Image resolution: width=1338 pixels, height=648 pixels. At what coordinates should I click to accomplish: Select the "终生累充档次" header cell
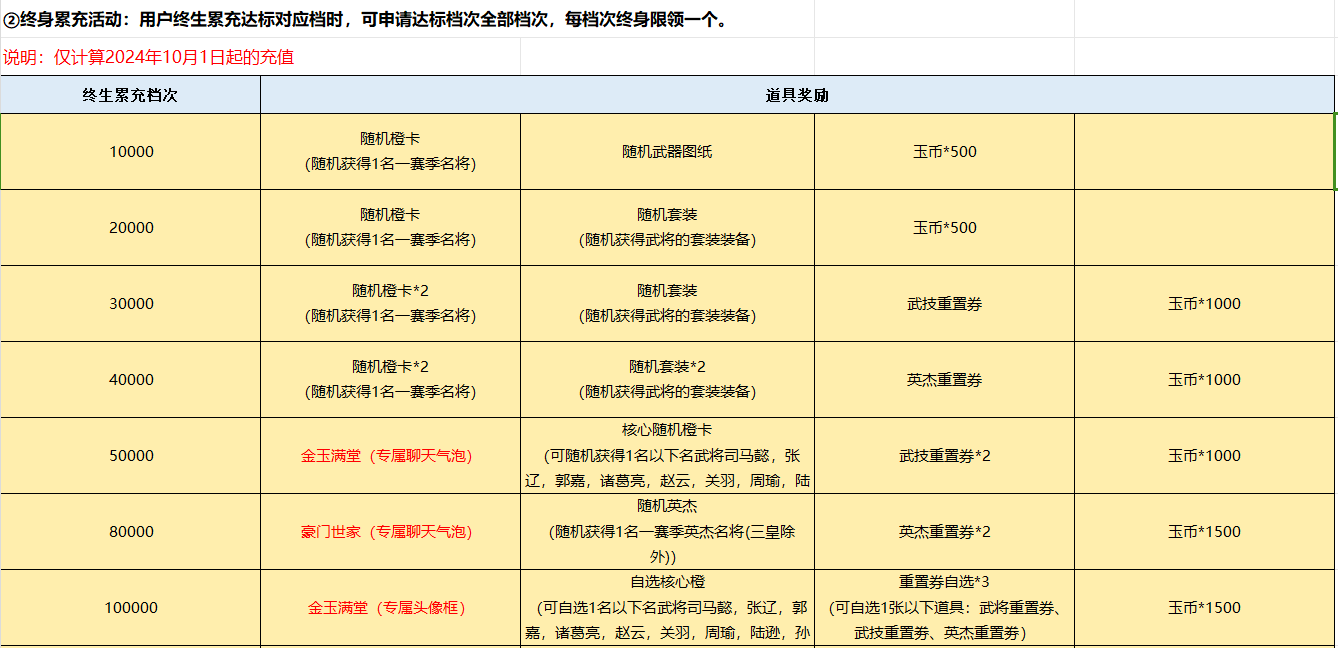click(x=130, y=95)
